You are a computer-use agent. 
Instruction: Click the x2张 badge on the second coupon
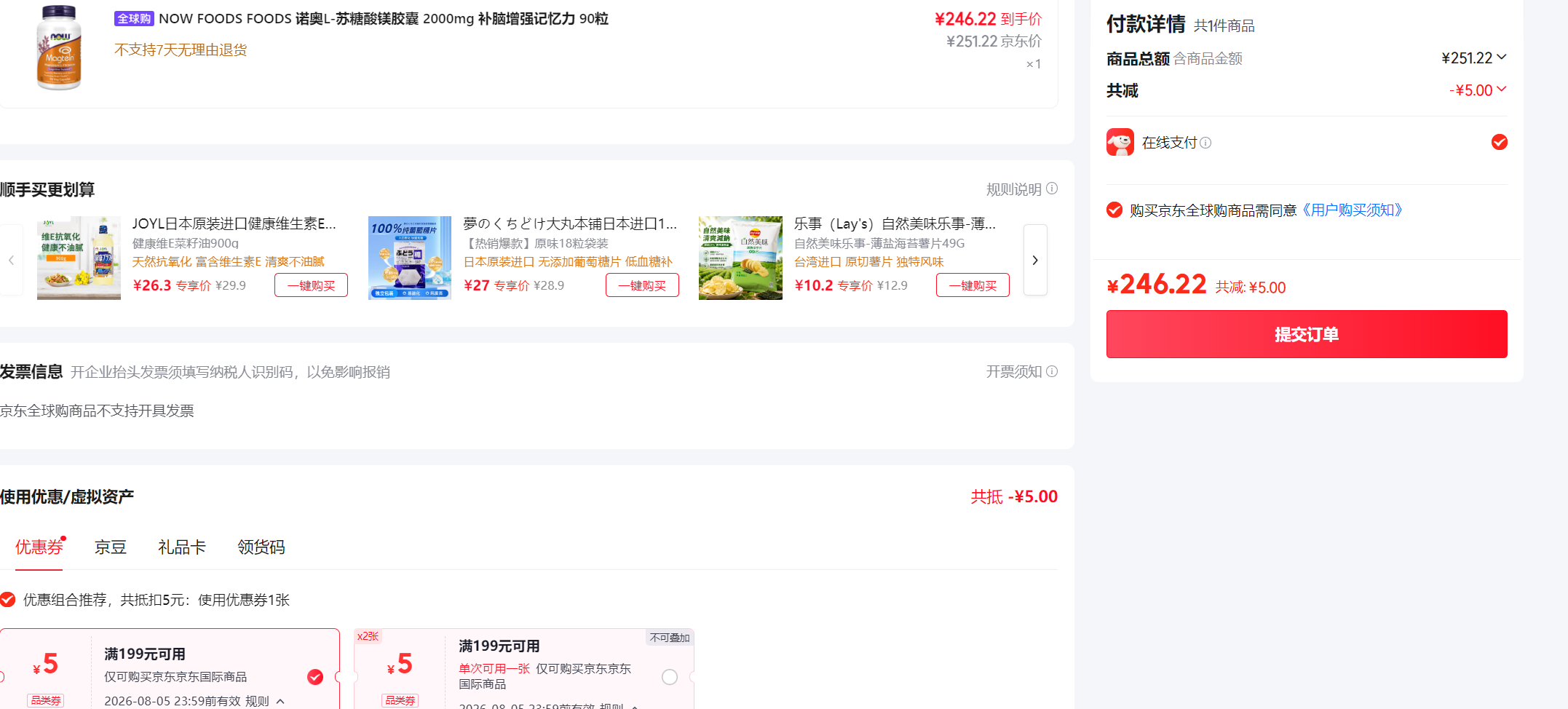pos(368,636)
